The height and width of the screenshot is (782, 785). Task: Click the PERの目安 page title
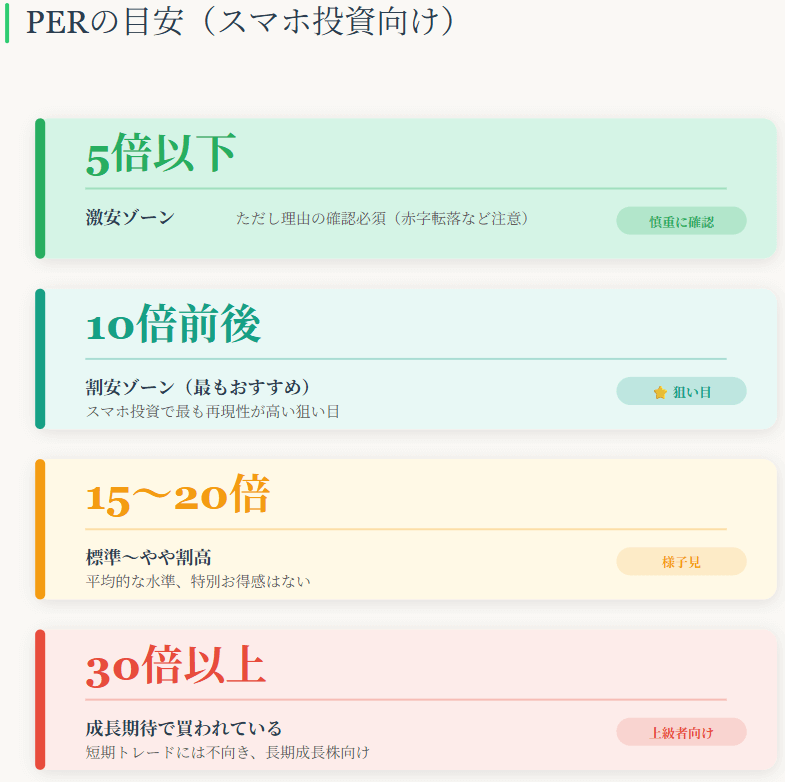240,22
